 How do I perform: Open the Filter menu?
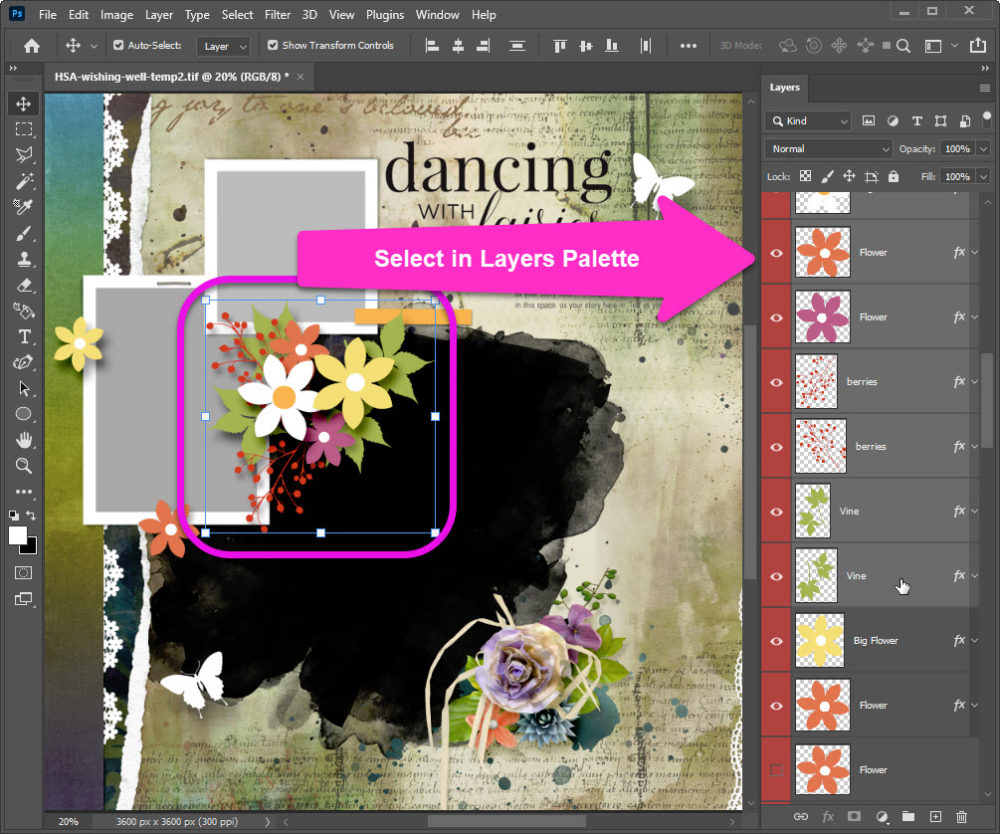[x=278, y=15]
